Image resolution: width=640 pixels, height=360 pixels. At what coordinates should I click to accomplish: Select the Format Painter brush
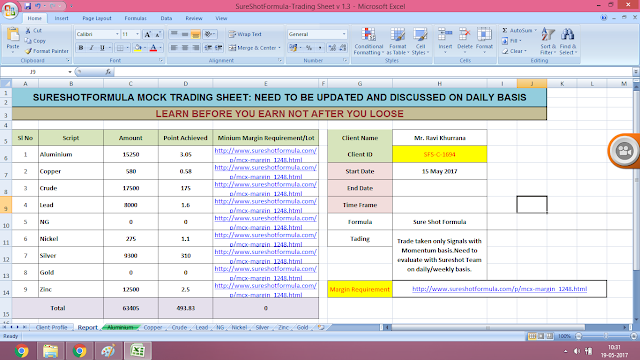pos(28,51)
